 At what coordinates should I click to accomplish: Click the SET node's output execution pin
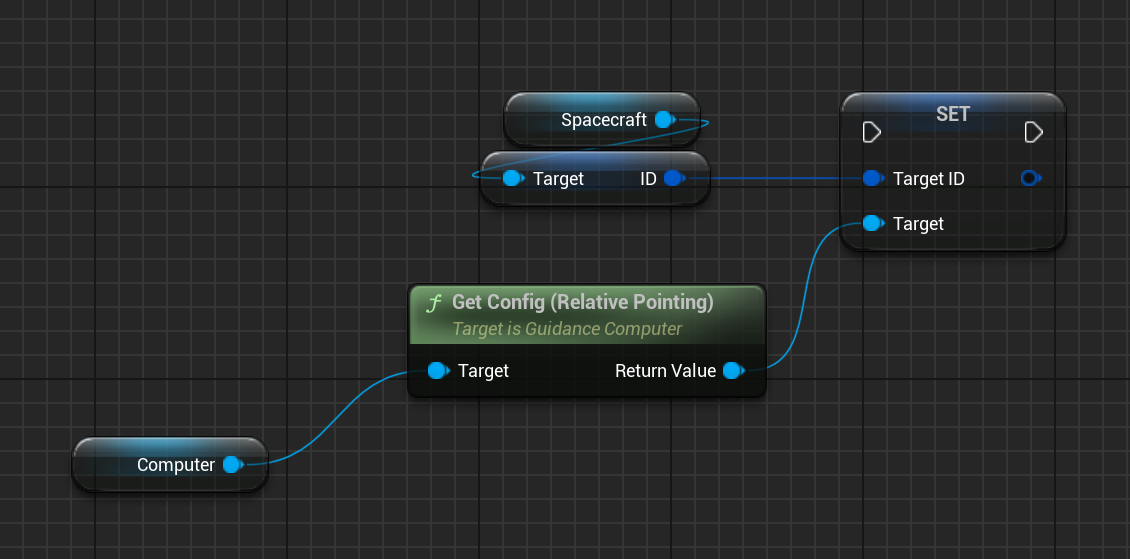click(x=1034, y=132)
